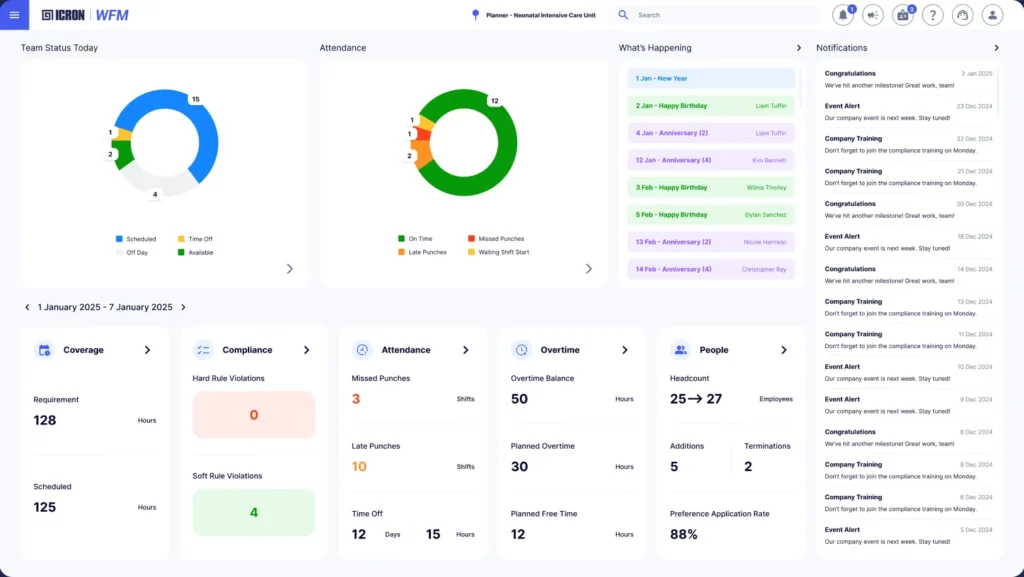Click the Hard Rule Violations 0 box
Screen dimensions: 1024x577
[x=254, y=414]
